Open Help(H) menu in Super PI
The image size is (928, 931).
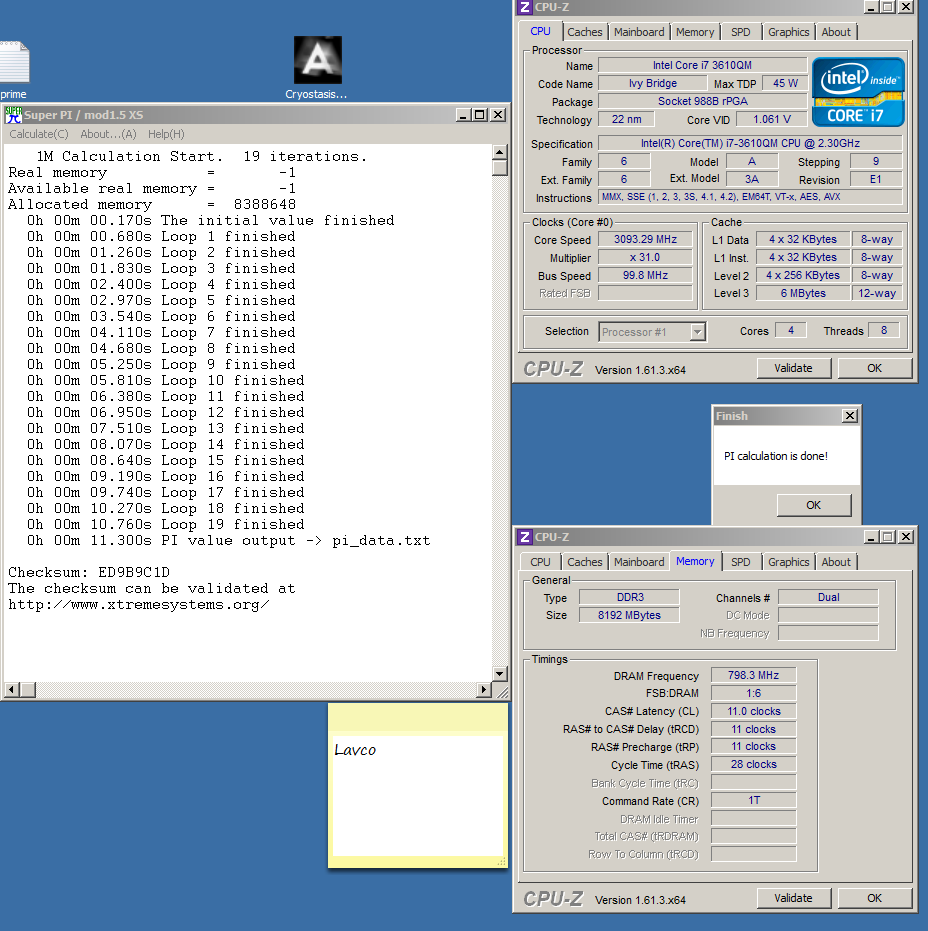tap(166, 134)
